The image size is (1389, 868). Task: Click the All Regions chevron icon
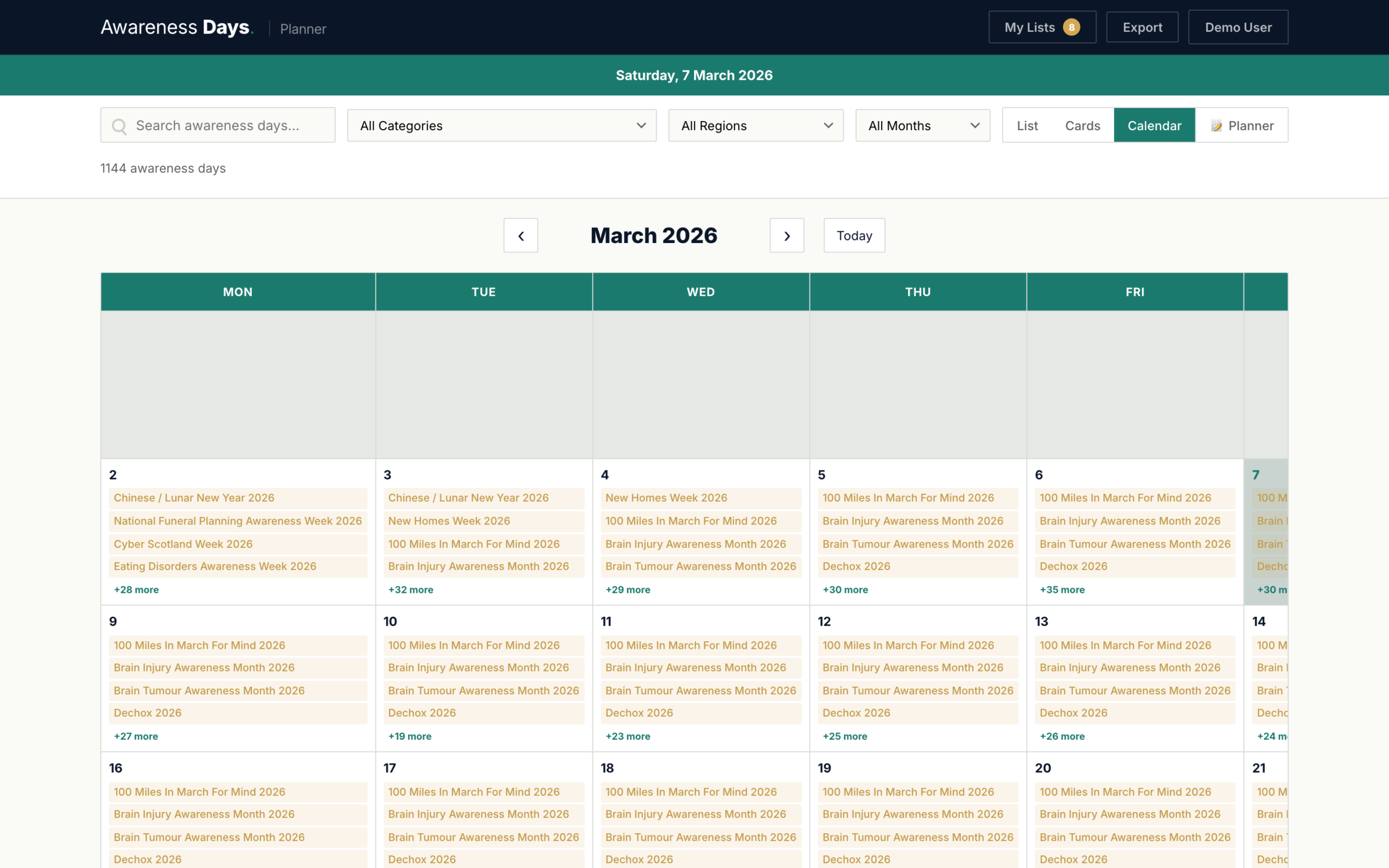click(x=827, y=125)
